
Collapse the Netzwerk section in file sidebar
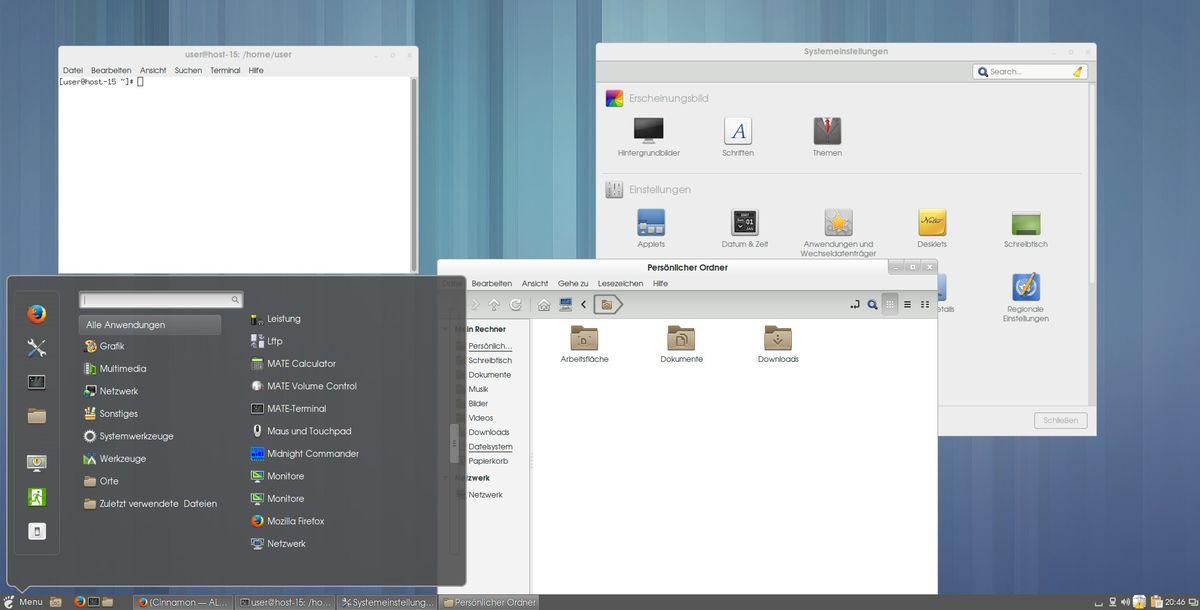tap(447, 478)
